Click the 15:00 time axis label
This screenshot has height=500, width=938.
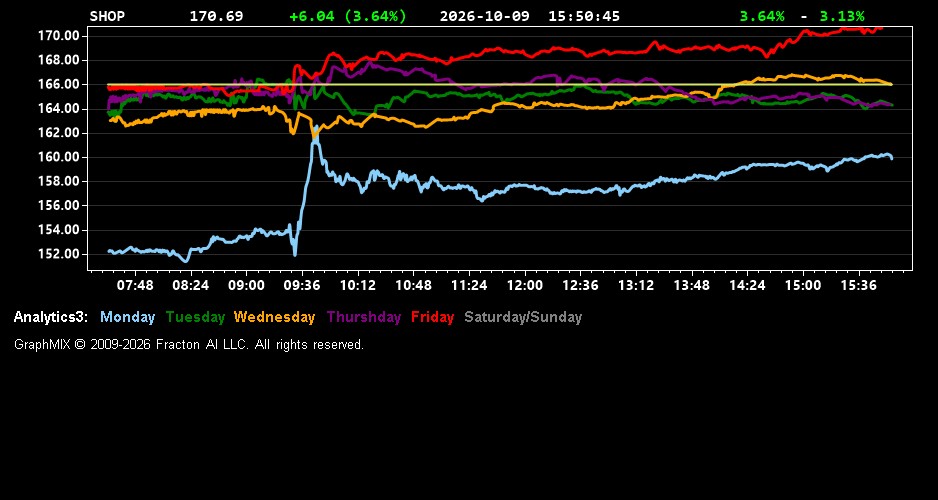(803, 286)
